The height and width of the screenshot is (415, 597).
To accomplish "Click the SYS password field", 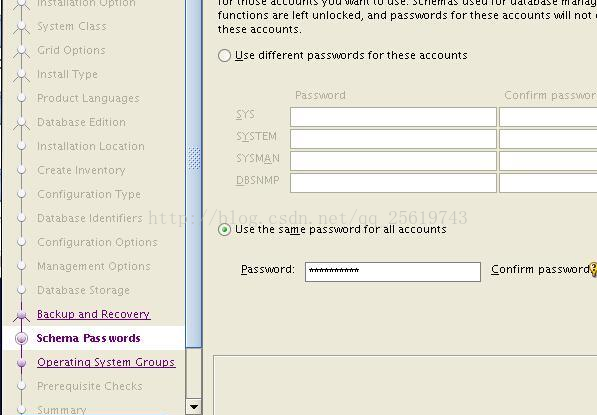I will 393,117.
